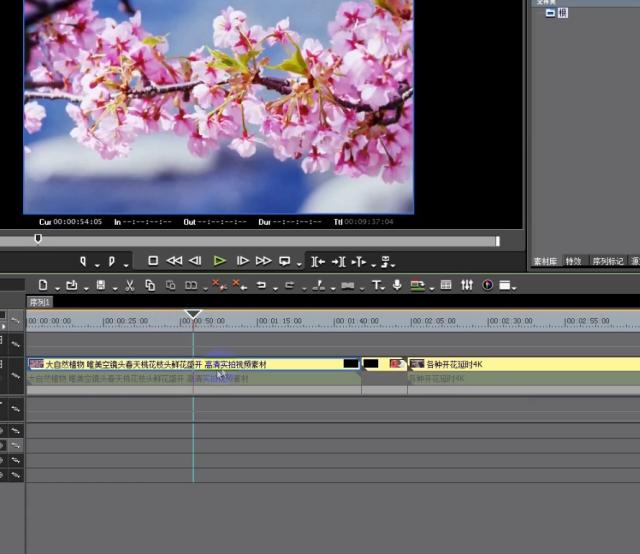Click the Replace Clip icon
640x554 pixels.
pyautogui.click(x=191, y=285)
